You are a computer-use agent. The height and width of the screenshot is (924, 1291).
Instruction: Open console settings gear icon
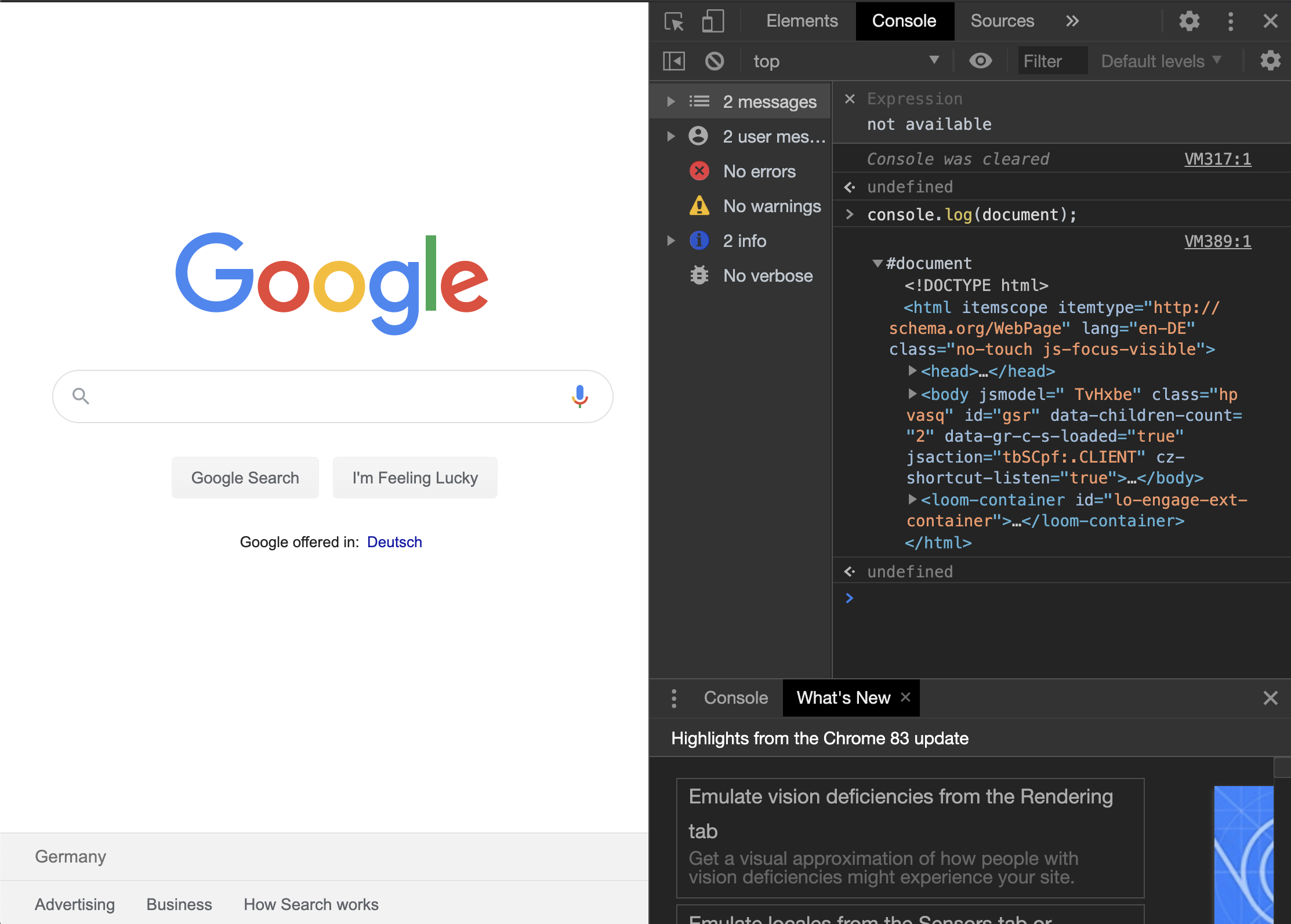[1270, 61]
